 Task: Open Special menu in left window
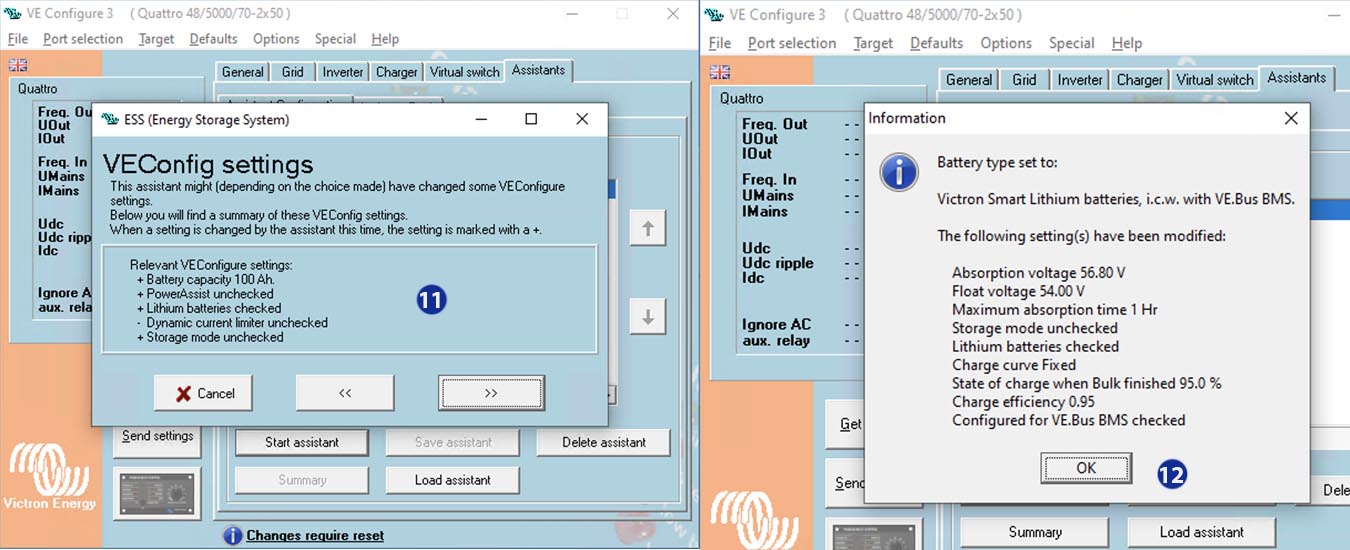(x=335, y=39)
